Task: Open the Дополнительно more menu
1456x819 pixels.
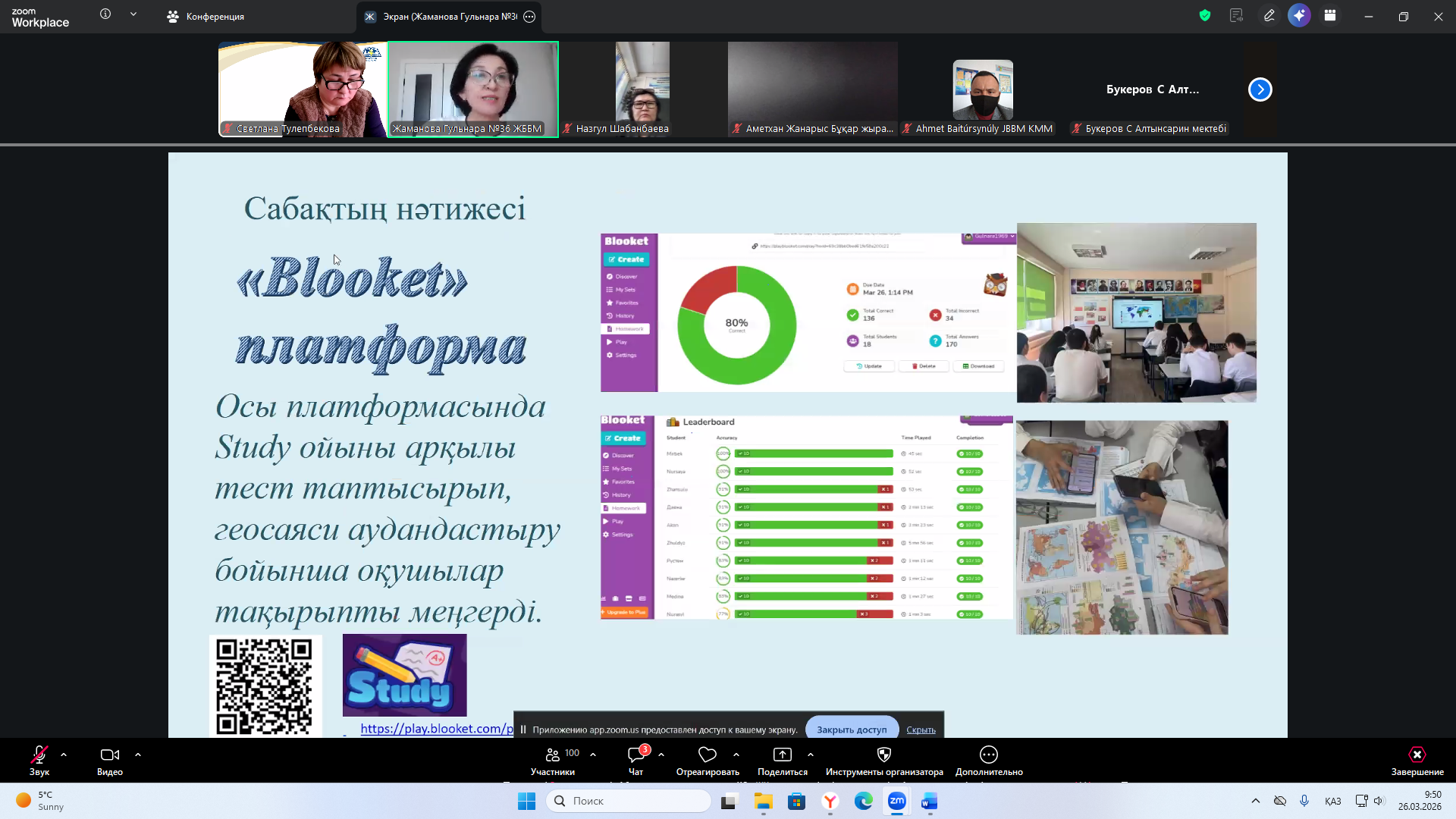Action: coord(988,755)
